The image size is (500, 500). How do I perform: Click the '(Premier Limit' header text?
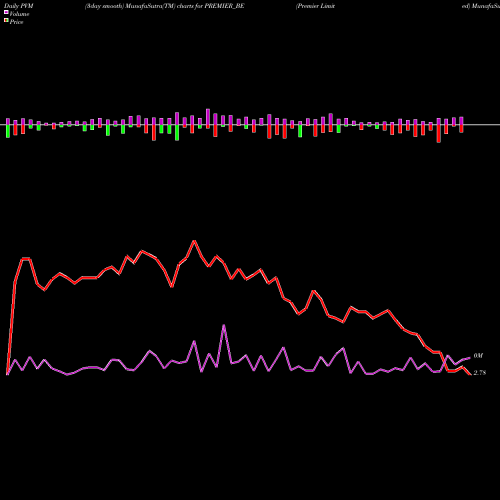[x=315, y=6]
